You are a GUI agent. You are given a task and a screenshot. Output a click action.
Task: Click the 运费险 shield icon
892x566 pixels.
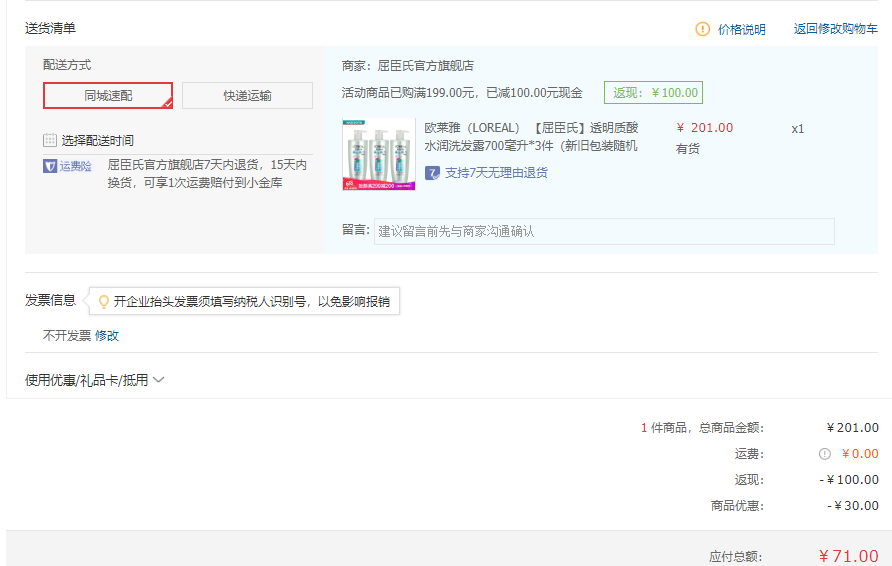coord(50,166)
